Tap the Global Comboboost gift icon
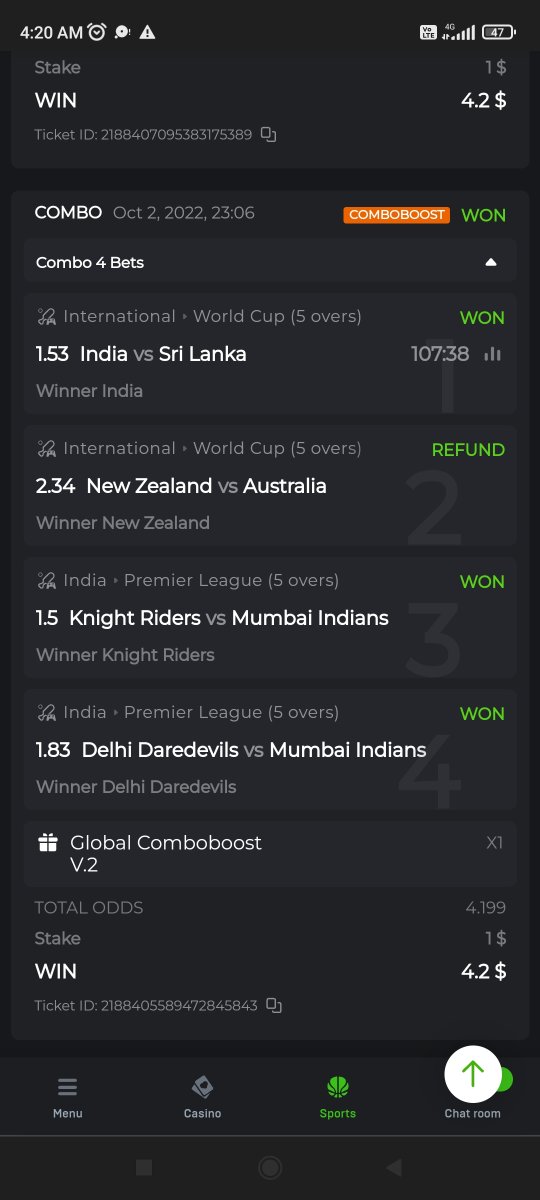The width and height of the screenshot is (540, 1200). (x=48, y=843)
